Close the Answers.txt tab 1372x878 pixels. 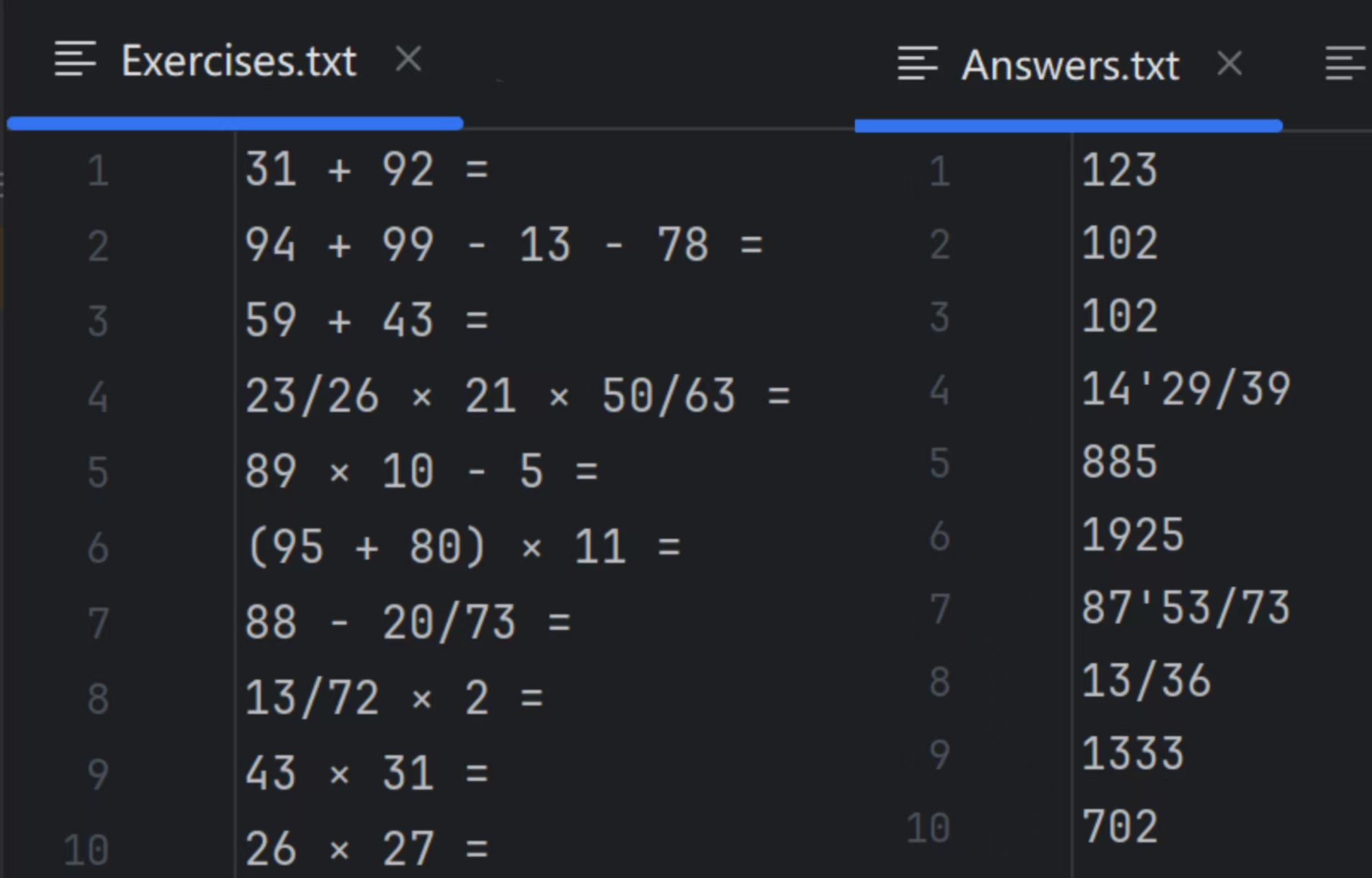click(1229, 65)
